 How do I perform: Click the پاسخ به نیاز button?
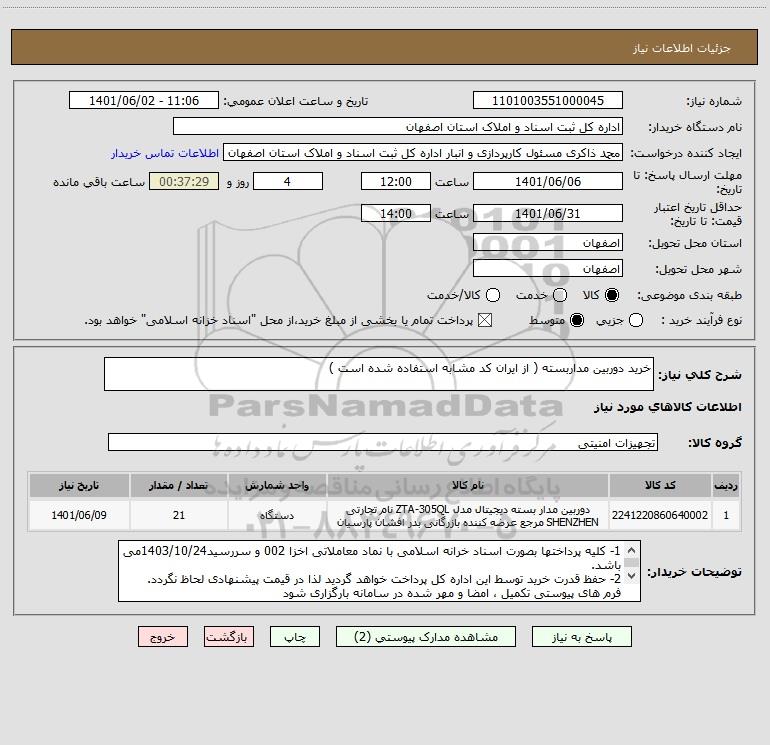(x=582, y=637)
